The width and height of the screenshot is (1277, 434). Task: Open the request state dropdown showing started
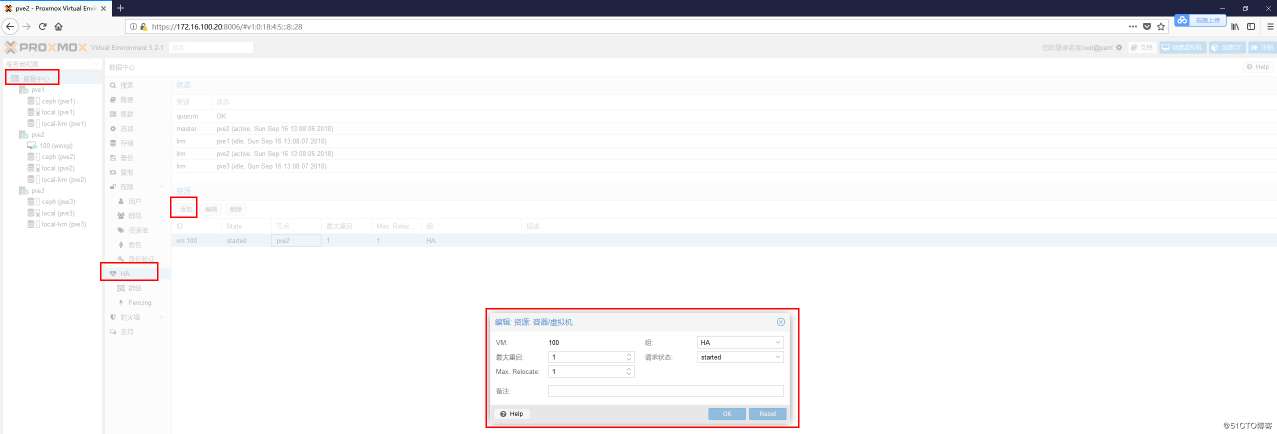[741, 357]
